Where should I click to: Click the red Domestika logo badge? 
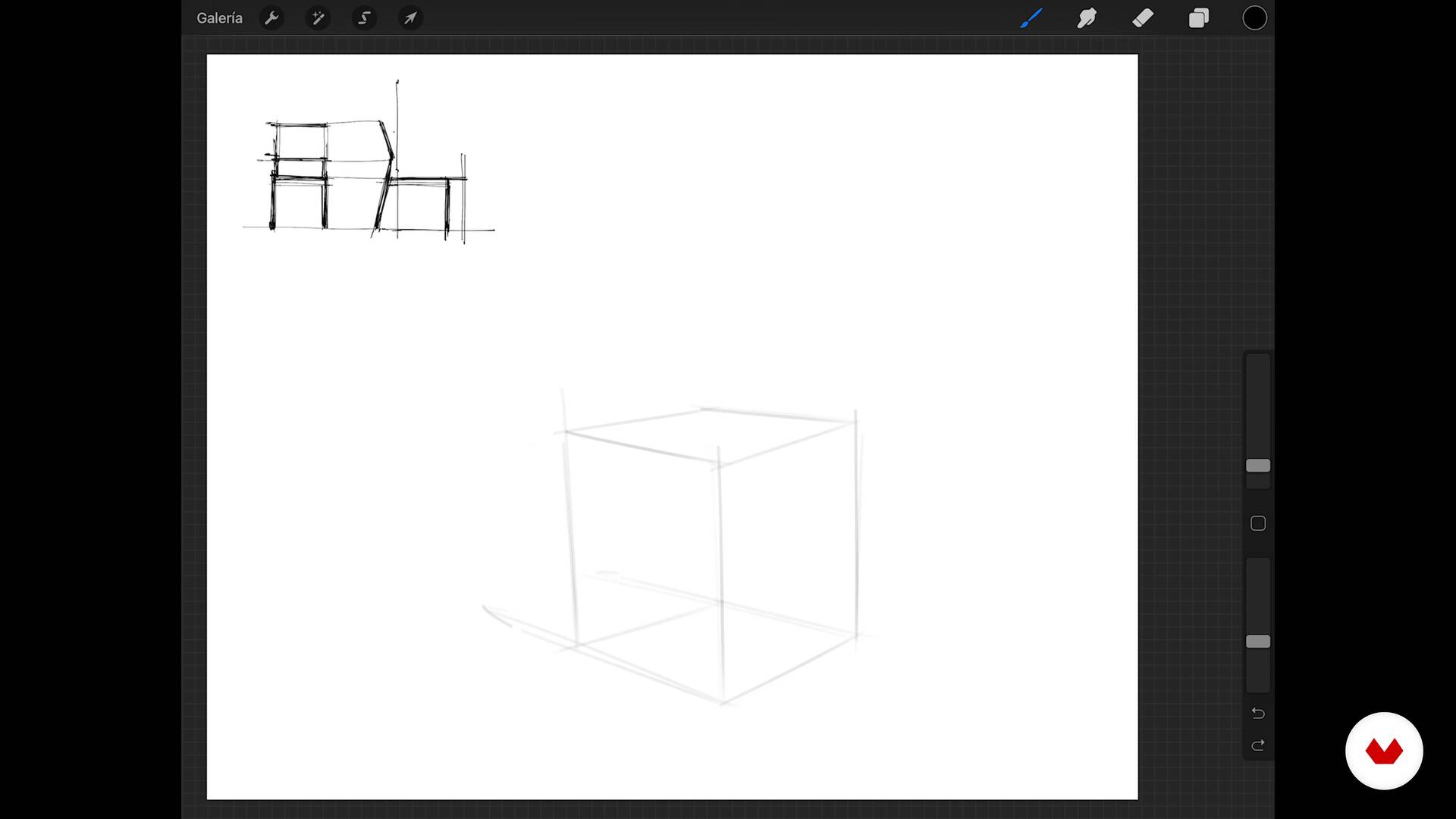1384,751
